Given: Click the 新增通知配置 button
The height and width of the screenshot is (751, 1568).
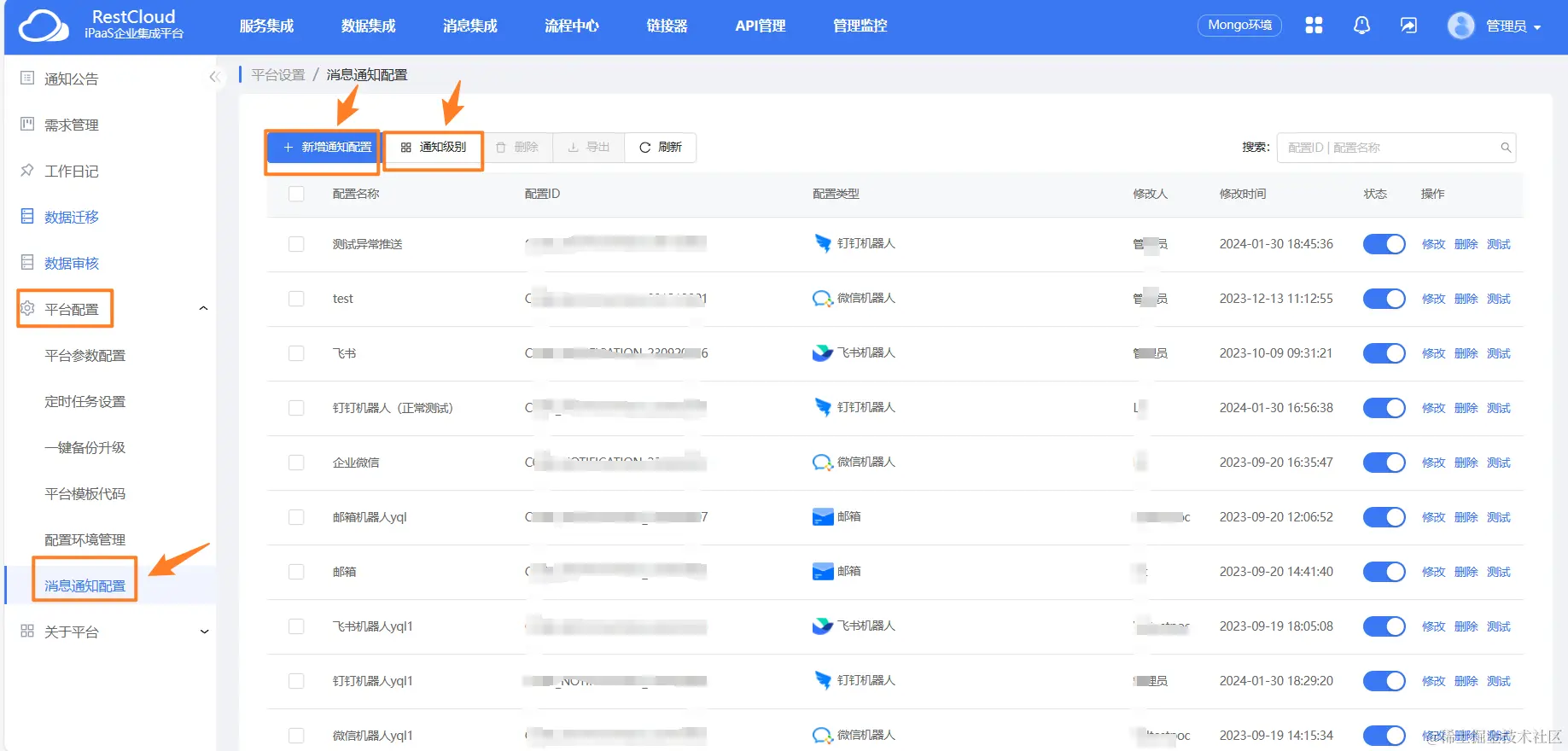Looking at the screenshot, I should point(324,148).
